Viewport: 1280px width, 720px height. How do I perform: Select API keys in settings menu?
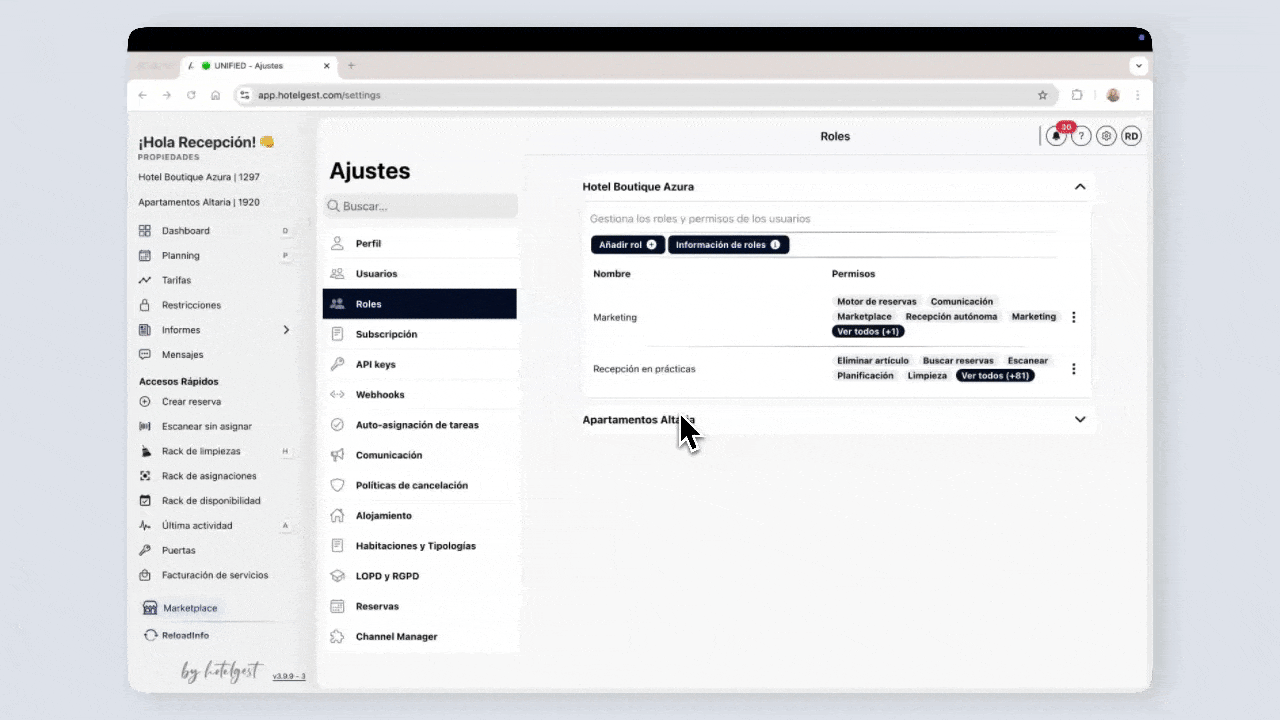pos(375,365)
